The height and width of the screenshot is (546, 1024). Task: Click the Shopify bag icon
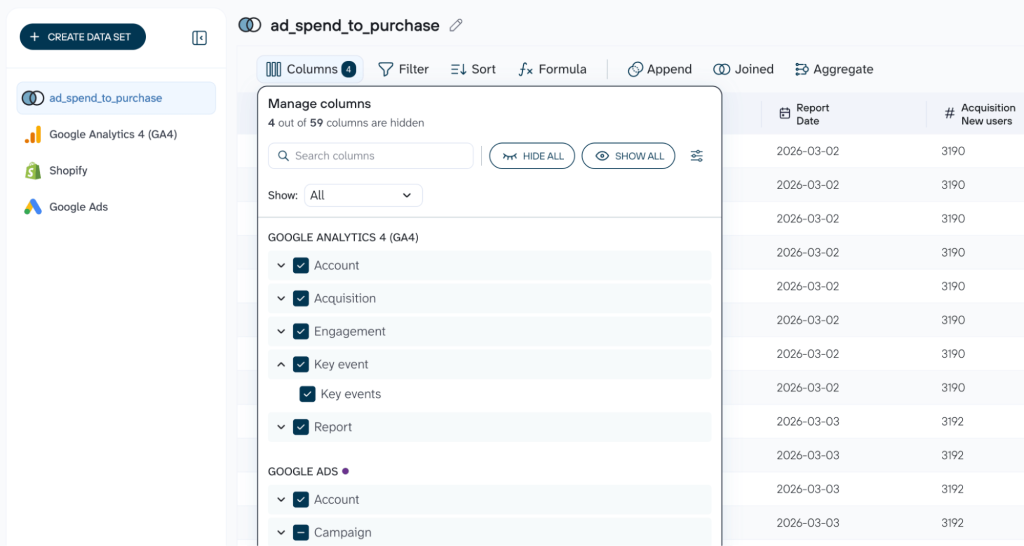click(33, 170)
